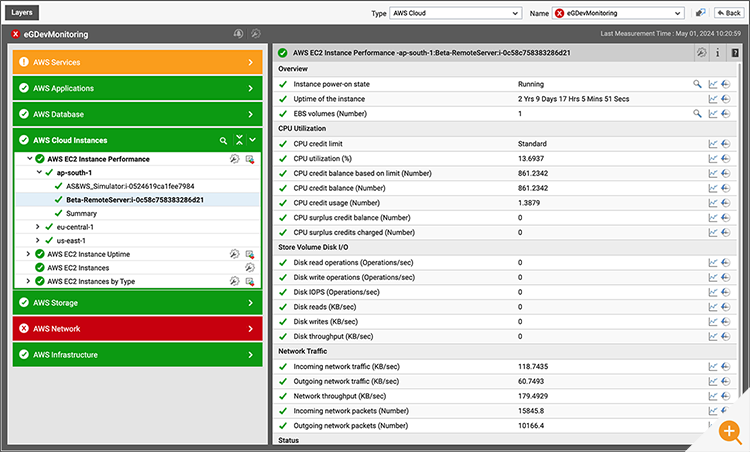
Task: Open the Type dropdown showing AWS Cloud
Action: tap(455, 13)
